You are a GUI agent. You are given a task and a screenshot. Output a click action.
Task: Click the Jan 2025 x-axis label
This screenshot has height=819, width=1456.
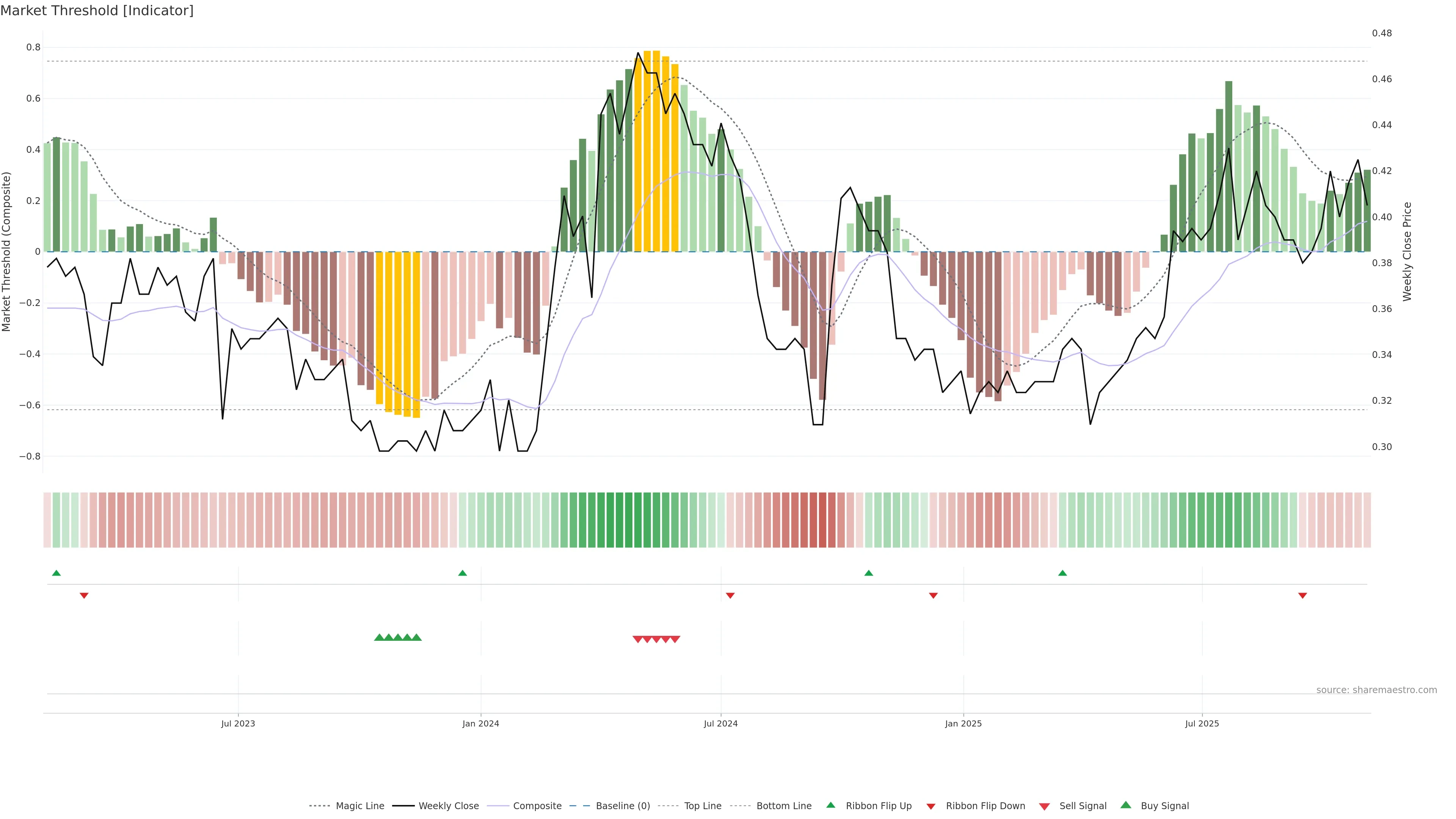tap(963, 723)
